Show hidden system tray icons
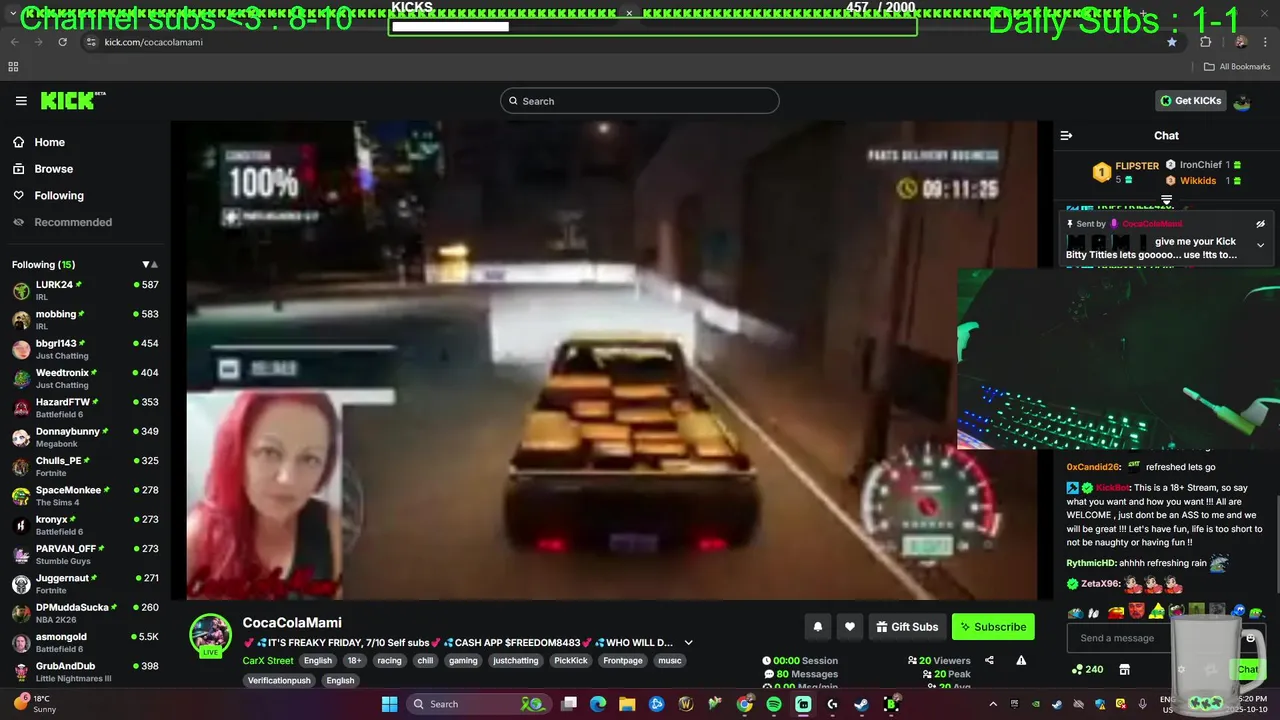Screen dimensions: 1280x720 (993, 704)
